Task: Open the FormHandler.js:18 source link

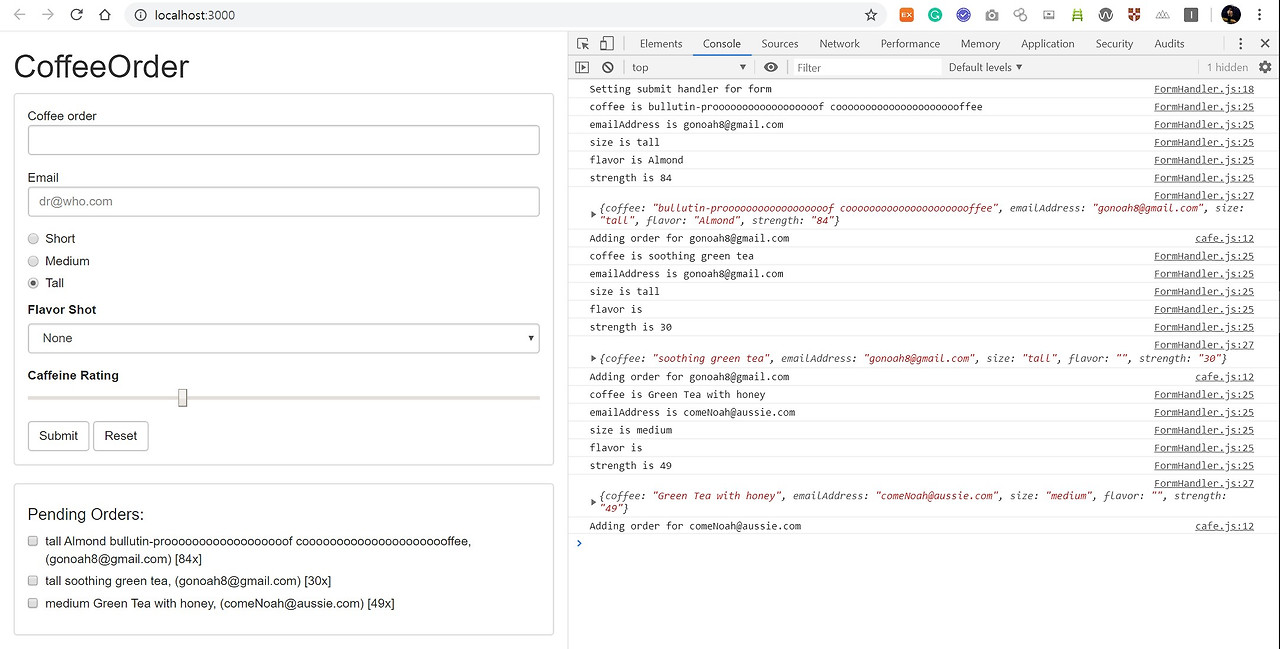Action: 1204,89
